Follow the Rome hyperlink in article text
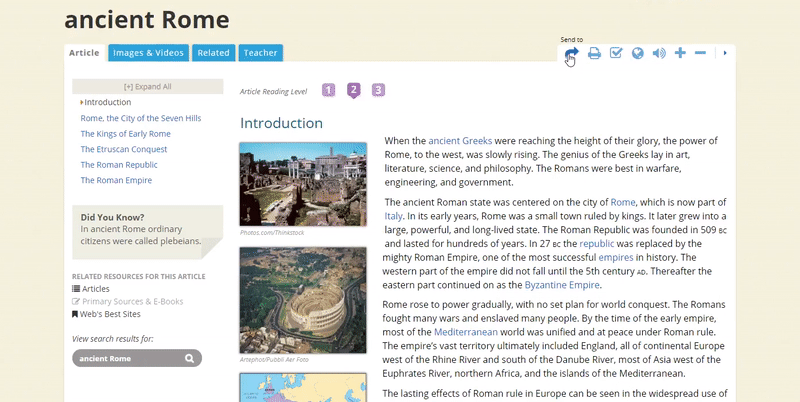The height and width of the screenshot is (402, 800). click(622, 202)
